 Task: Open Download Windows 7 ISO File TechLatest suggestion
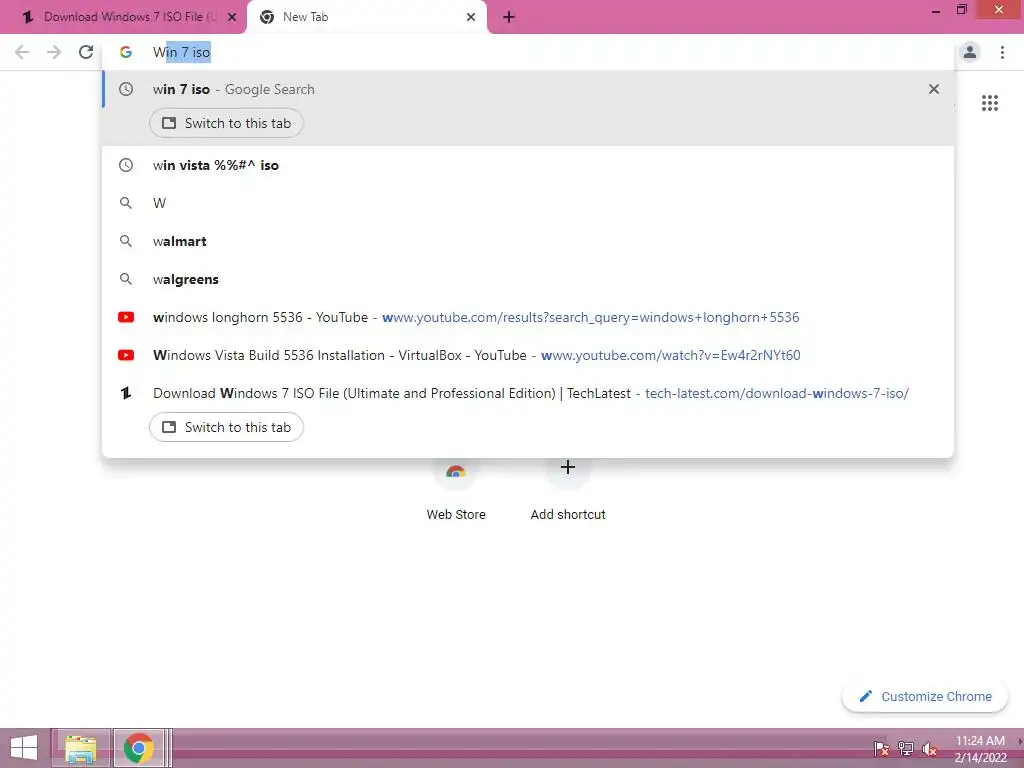(528, 393)
